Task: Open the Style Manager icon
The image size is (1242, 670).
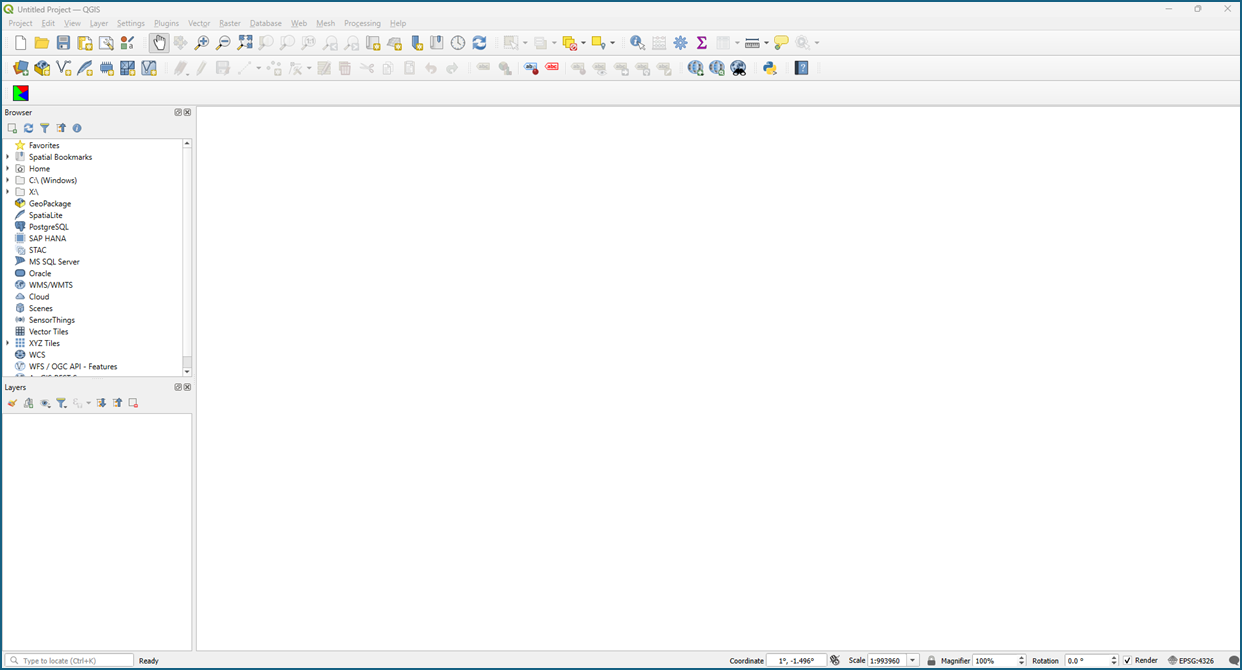Action: 127,43
